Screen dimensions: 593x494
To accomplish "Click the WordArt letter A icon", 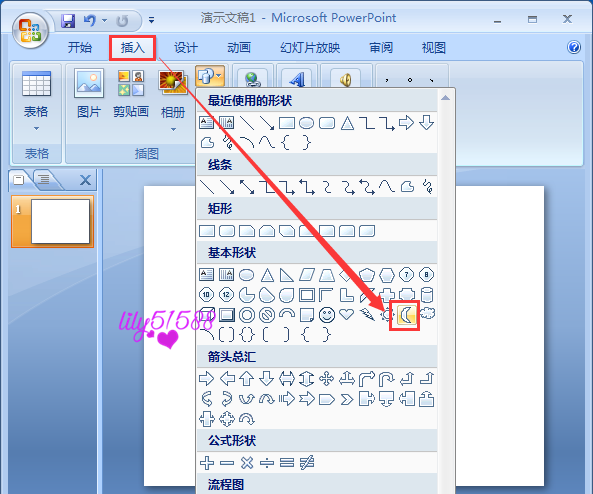I will click(297, 79).
